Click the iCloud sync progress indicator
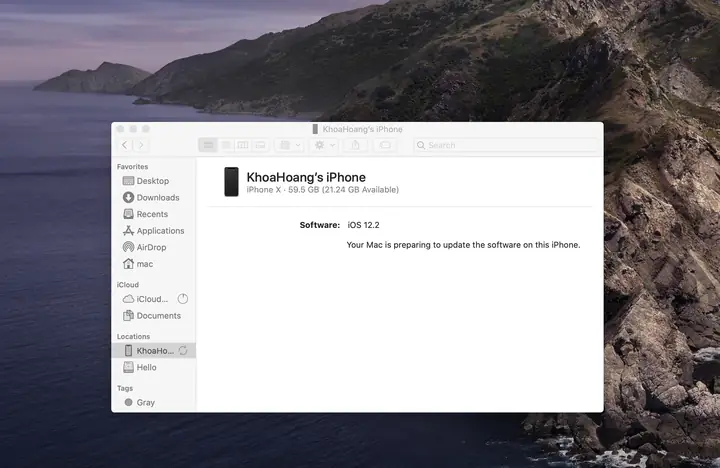This screenshot has width=720, height=468. coord(183,299)
